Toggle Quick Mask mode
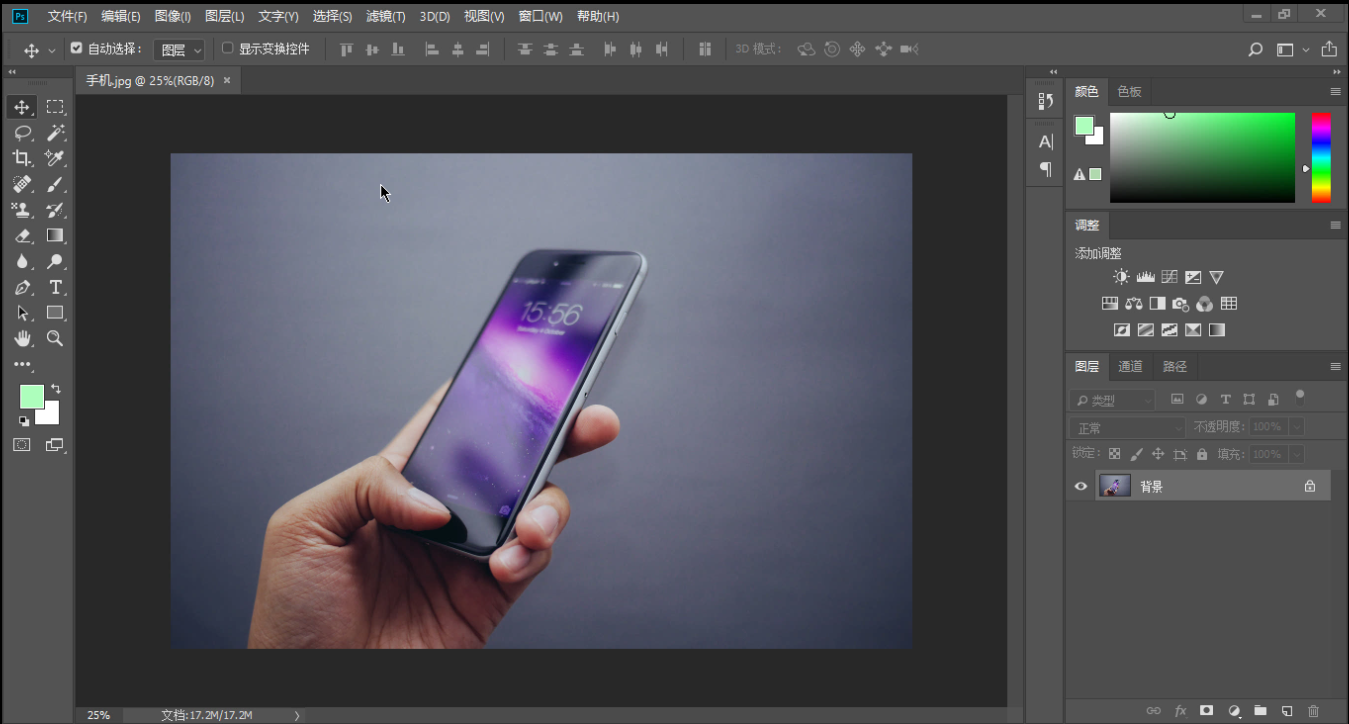This screenshot has width=1349, height=724. click(x=22, y=445)
